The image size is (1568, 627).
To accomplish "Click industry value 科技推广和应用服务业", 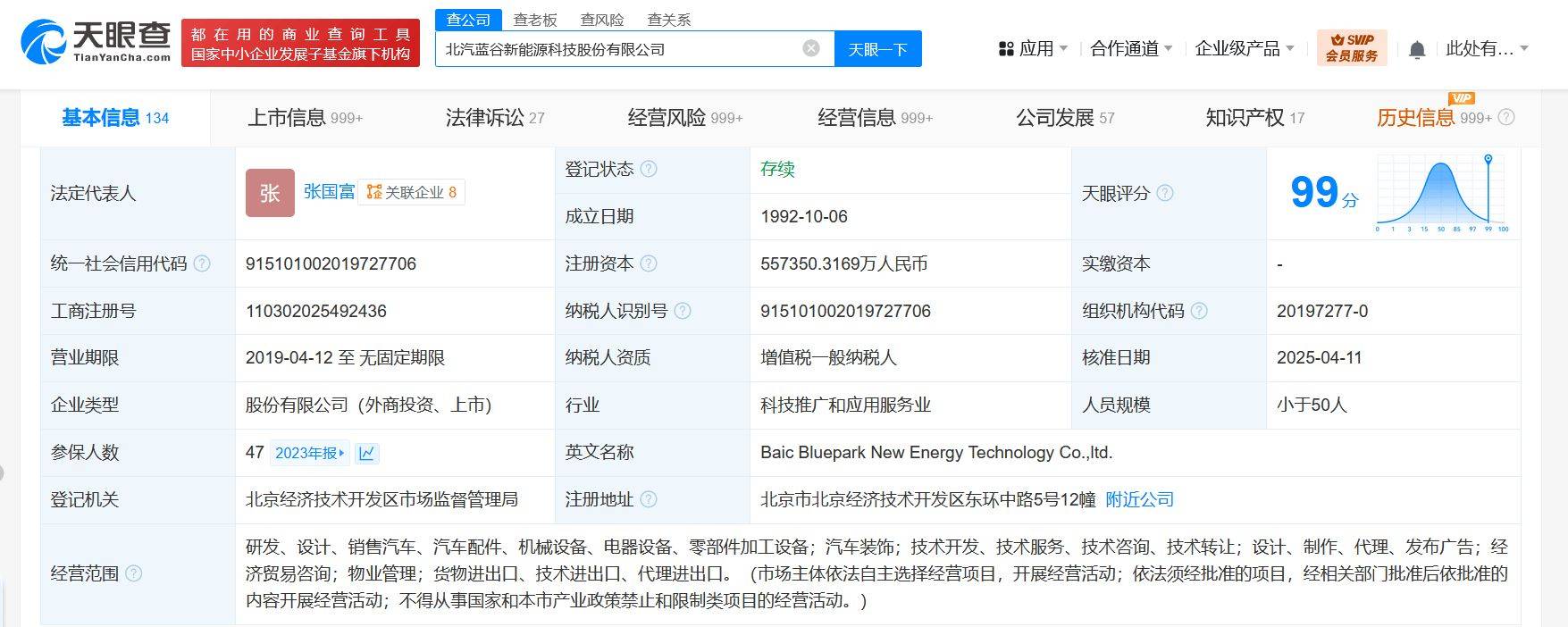I will pyautogui.click(x=845, y=405).
